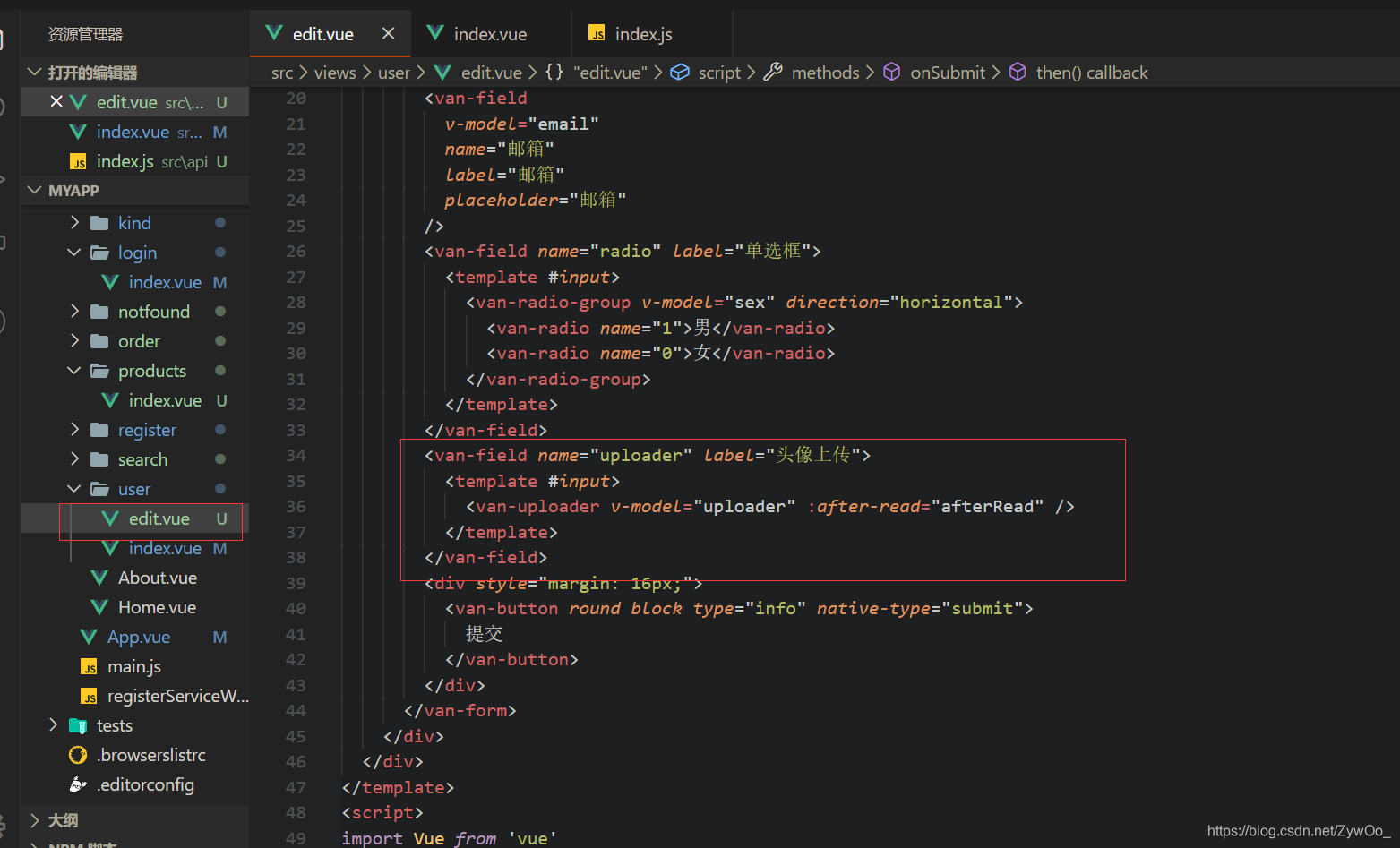Click line number 34 in gutter
This screenshot has height=848, width=1400.
tap(296, 455)
